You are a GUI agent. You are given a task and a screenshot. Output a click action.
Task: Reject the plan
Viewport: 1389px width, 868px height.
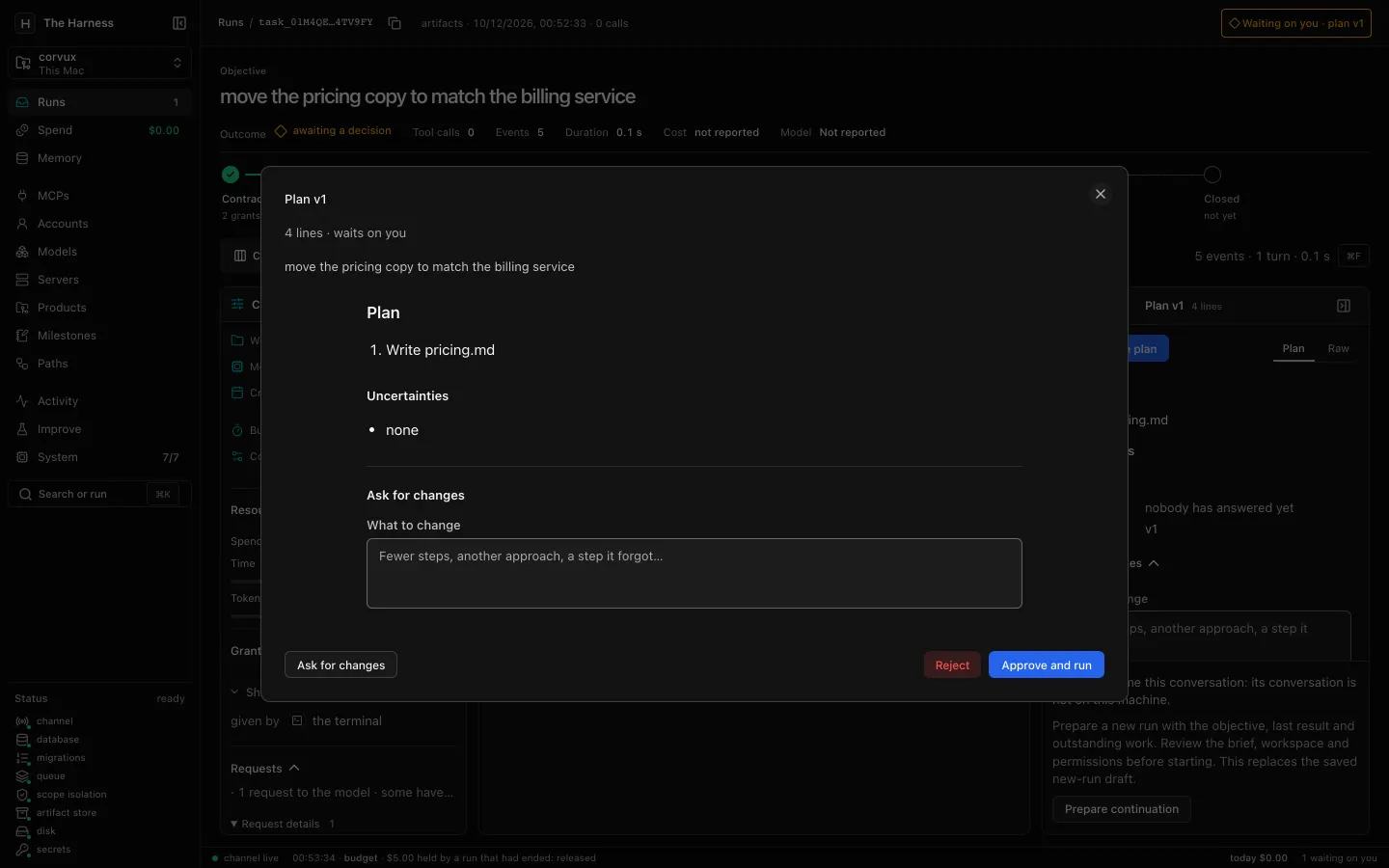pos(952,665)
